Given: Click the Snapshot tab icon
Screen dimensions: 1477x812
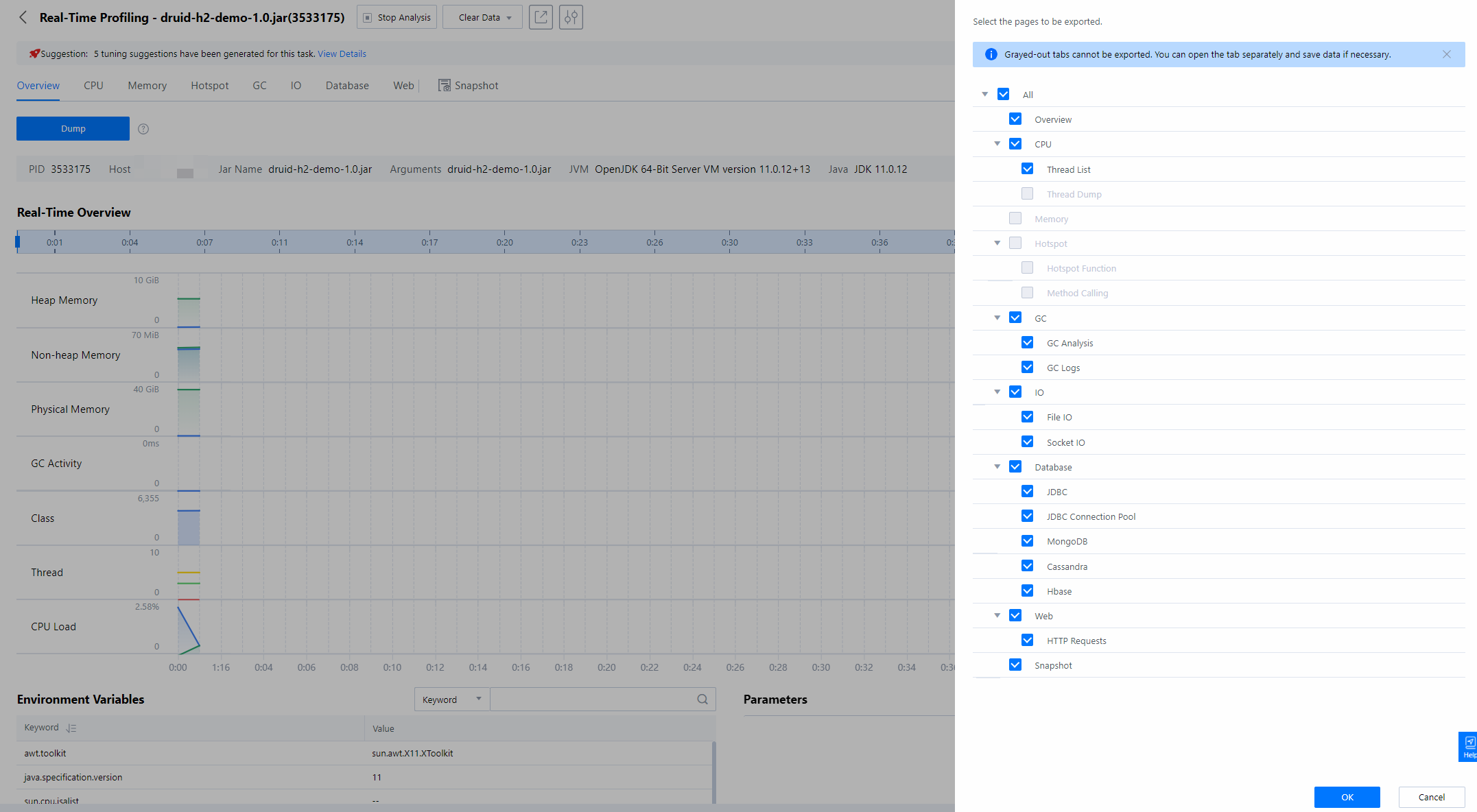Looking at the screenshot, I should (x=445, y=86).
